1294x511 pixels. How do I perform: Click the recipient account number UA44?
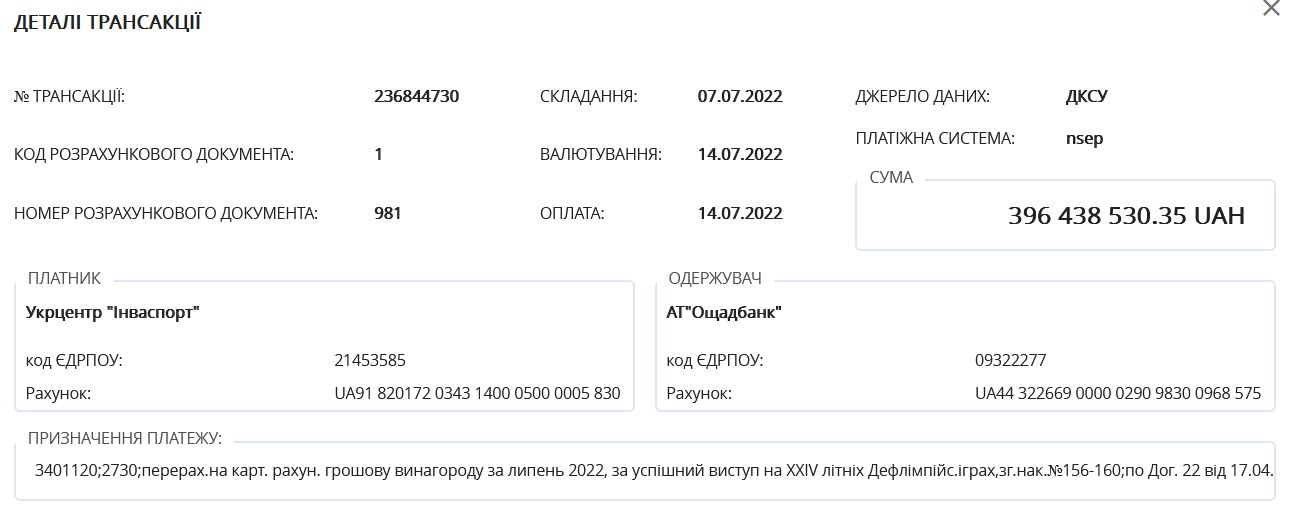pos(1118,393)
